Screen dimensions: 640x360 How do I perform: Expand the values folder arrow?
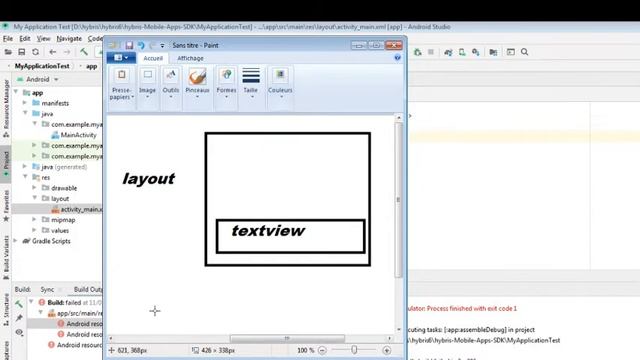(34, 230)
